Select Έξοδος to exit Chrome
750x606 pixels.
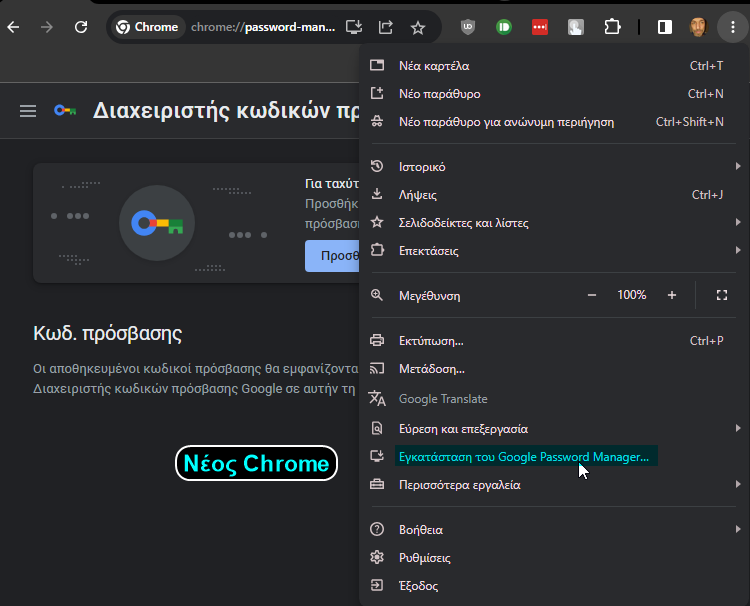click(x=552, y=585)
